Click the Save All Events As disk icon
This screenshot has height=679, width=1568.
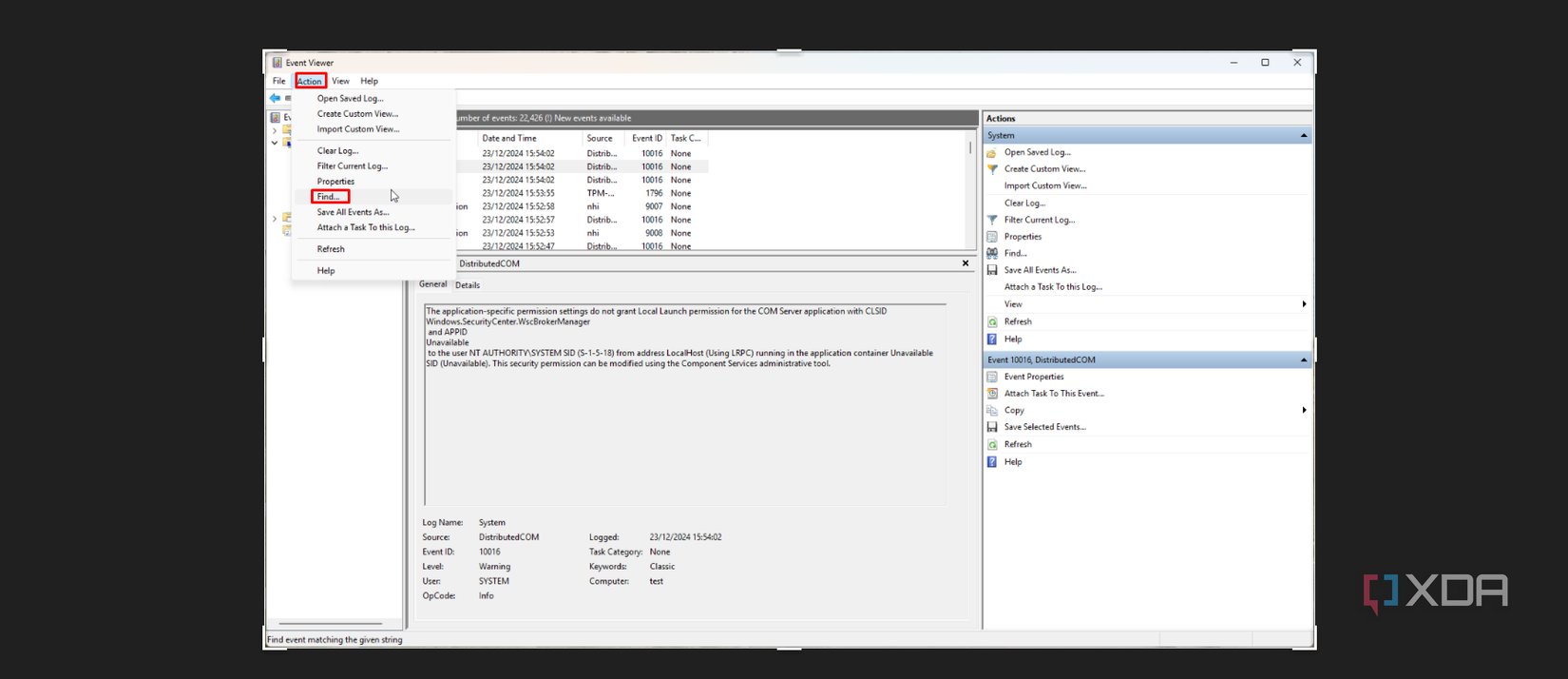tap(992, 270)
